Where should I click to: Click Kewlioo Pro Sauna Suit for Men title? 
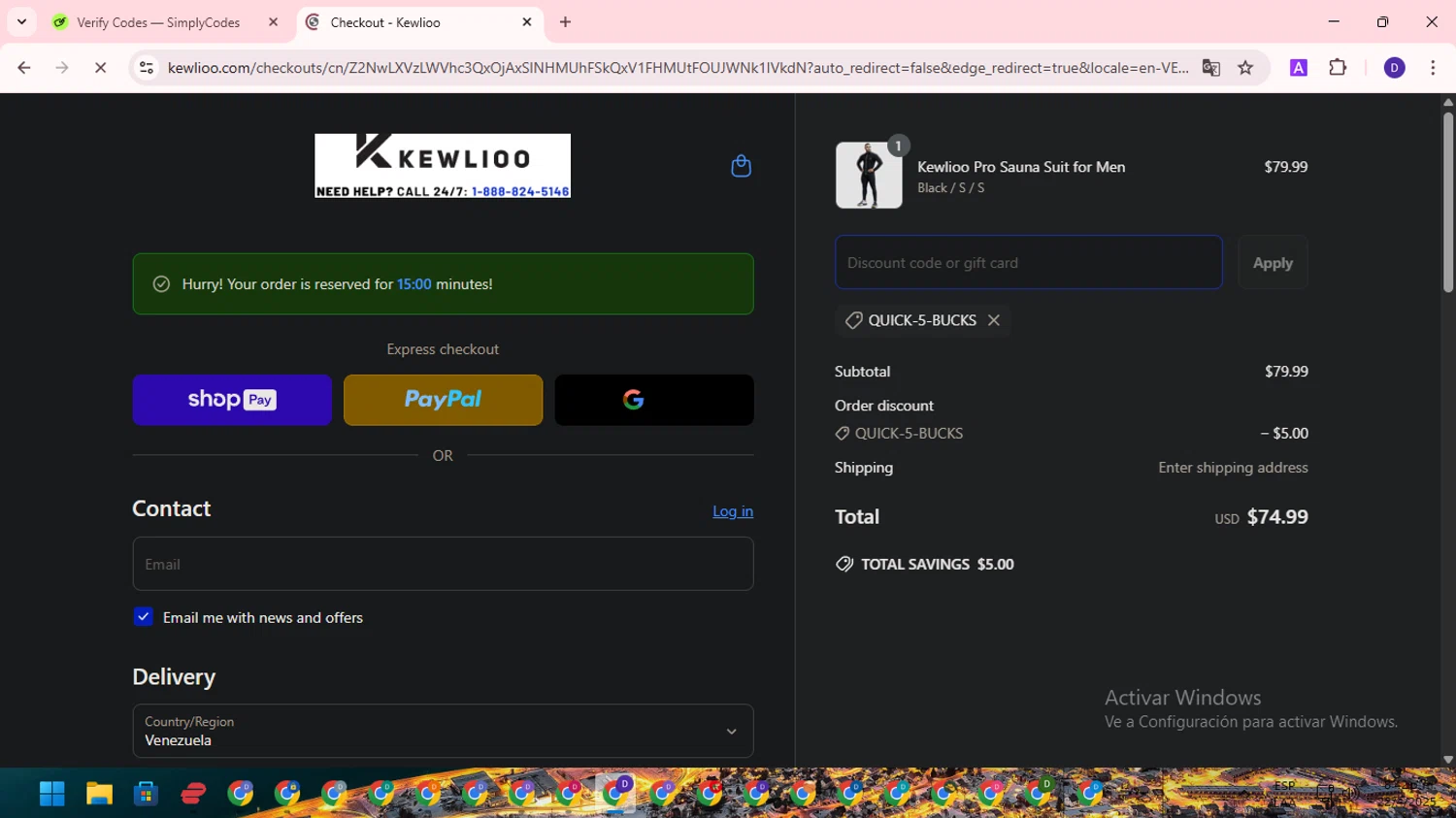[1021, 167]
